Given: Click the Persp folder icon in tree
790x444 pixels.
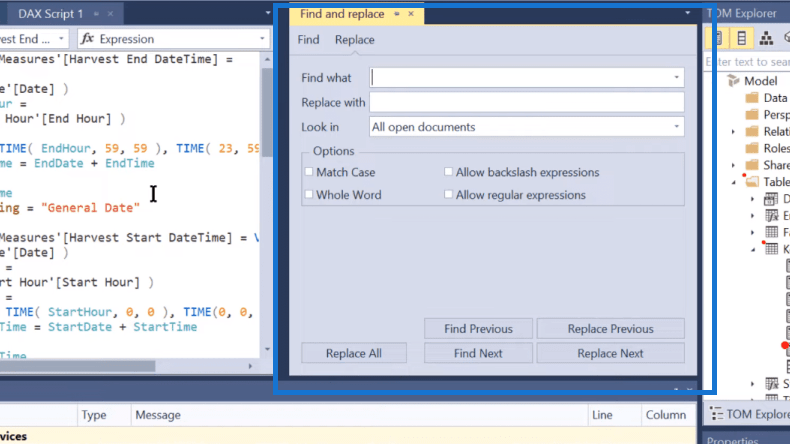Looking at the screenshot, I should [752, 114].
